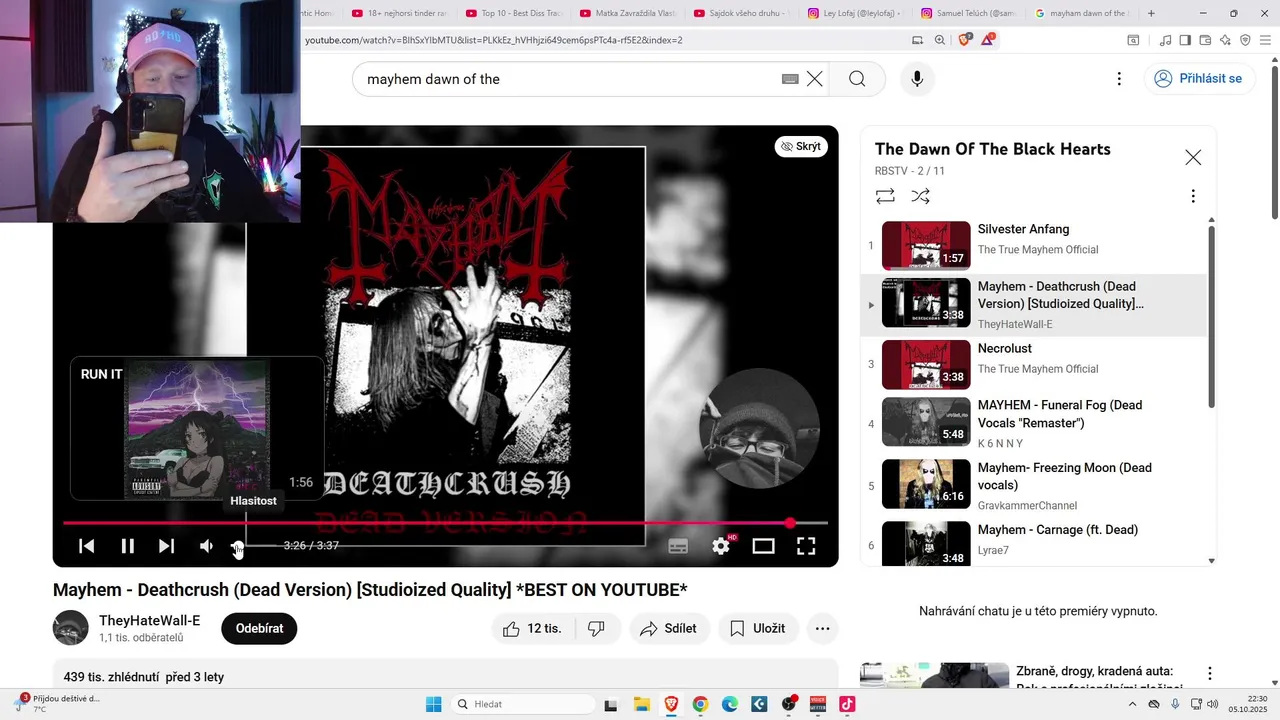Open Brave Wallet icon in toolbar
The height and width of the screenshot is (720, 1280).
(1205, 40)
